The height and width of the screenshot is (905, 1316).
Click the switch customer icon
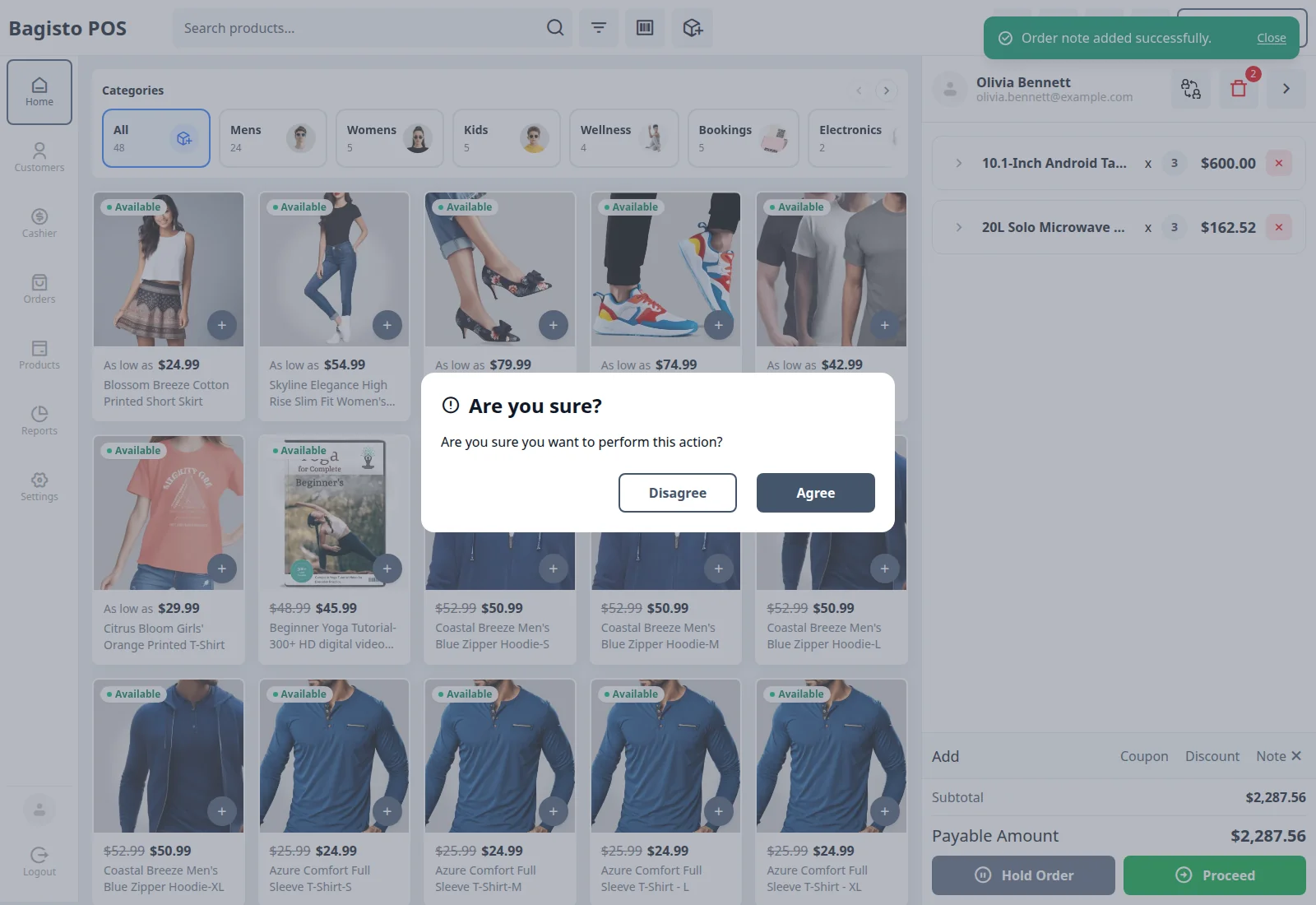coord(1191,89)
